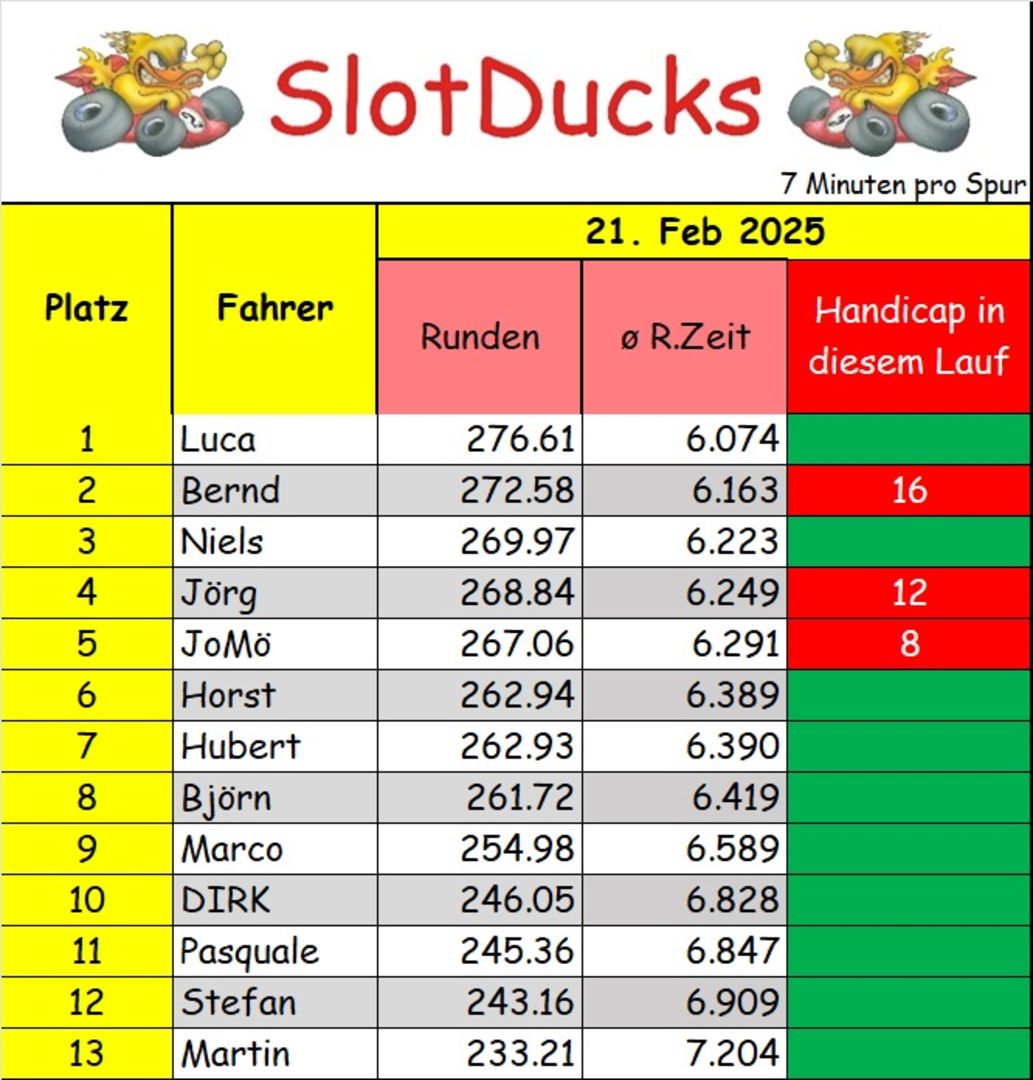Click the Platz column header
Viewport: 1033px width, 1080px height.
pos(86,308)
